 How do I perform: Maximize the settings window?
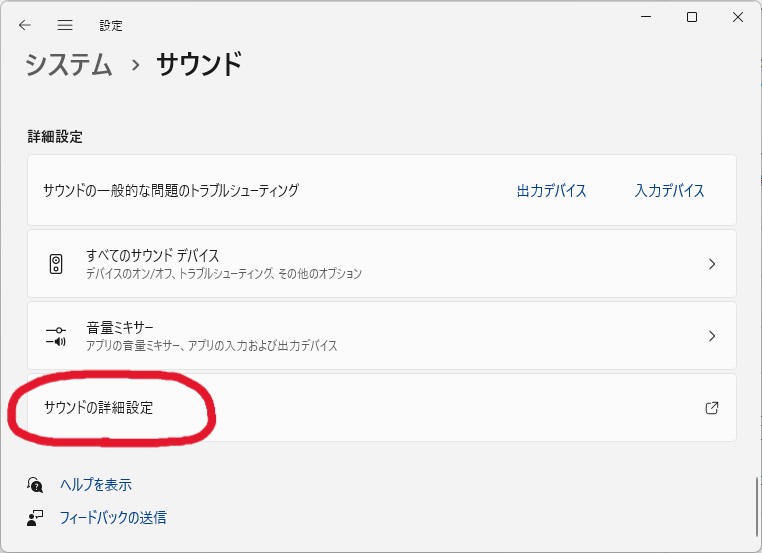tap(692, 17)
